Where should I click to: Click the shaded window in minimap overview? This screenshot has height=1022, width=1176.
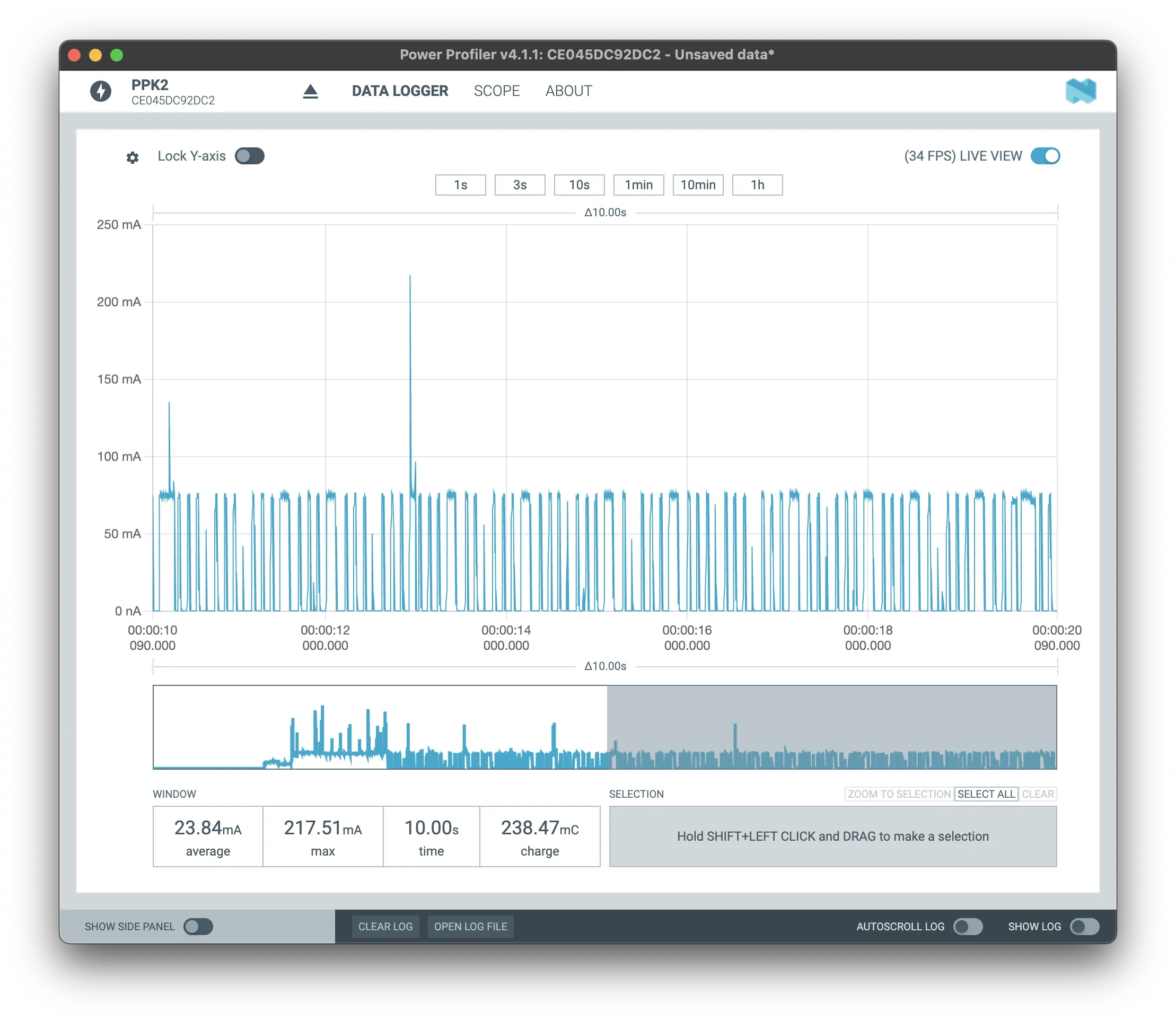(831, 727)
